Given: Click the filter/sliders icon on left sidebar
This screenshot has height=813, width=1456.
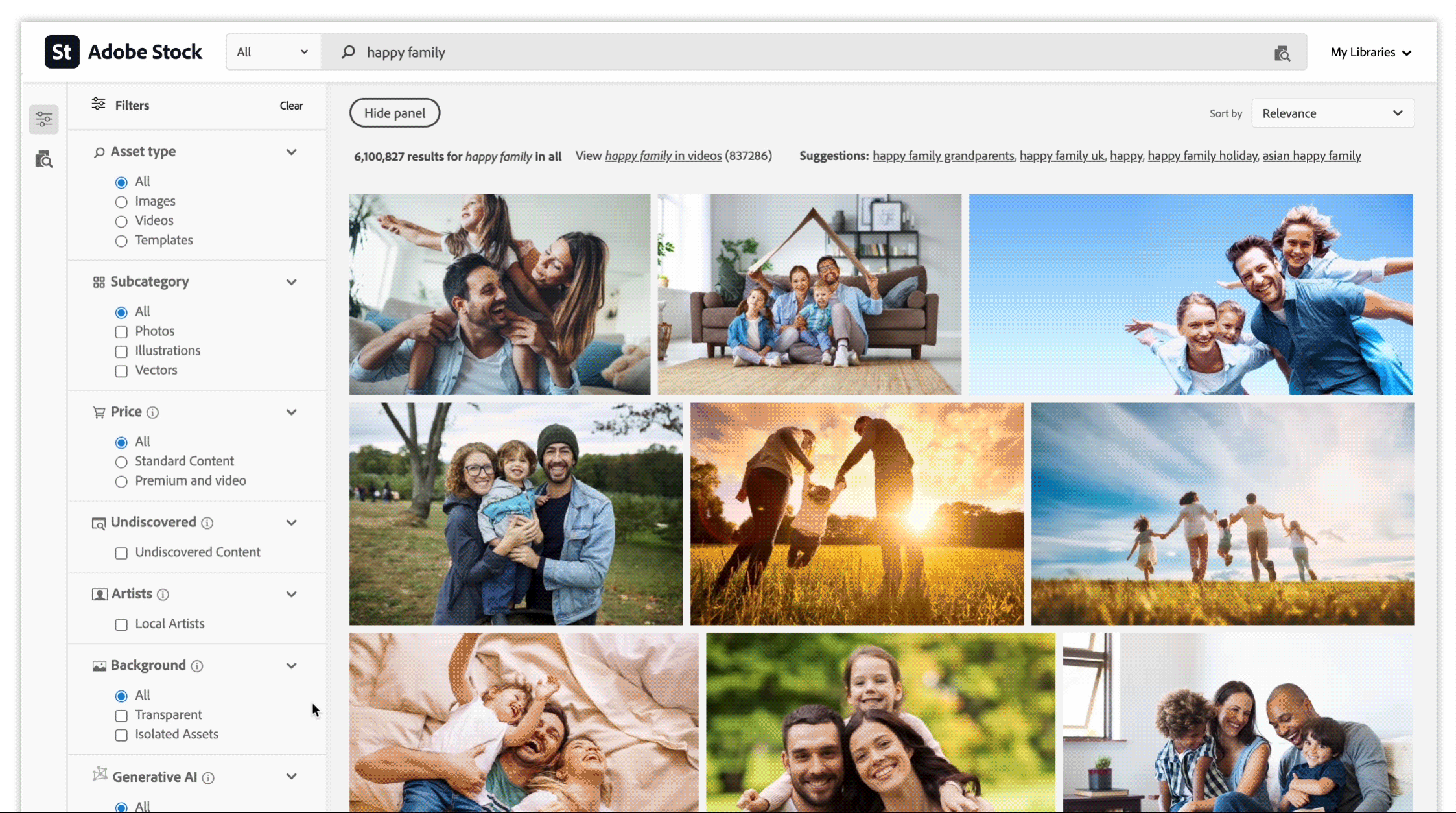Looking at the screenshot, I should point(45,119).
